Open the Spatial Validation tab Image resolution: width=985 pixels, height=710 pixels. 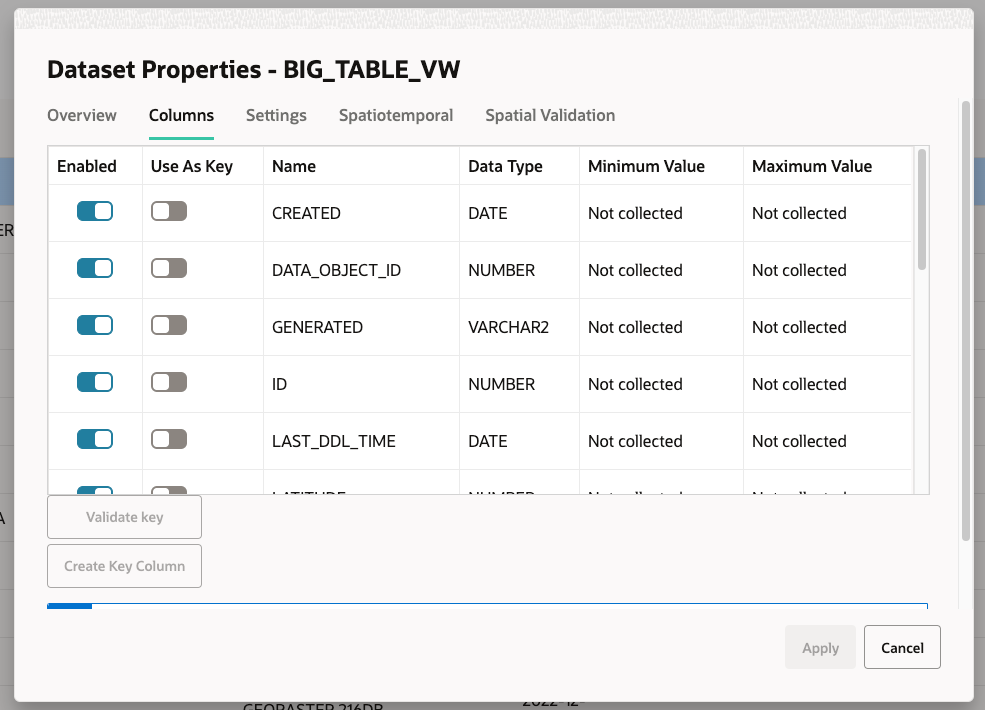click(550, 116)
